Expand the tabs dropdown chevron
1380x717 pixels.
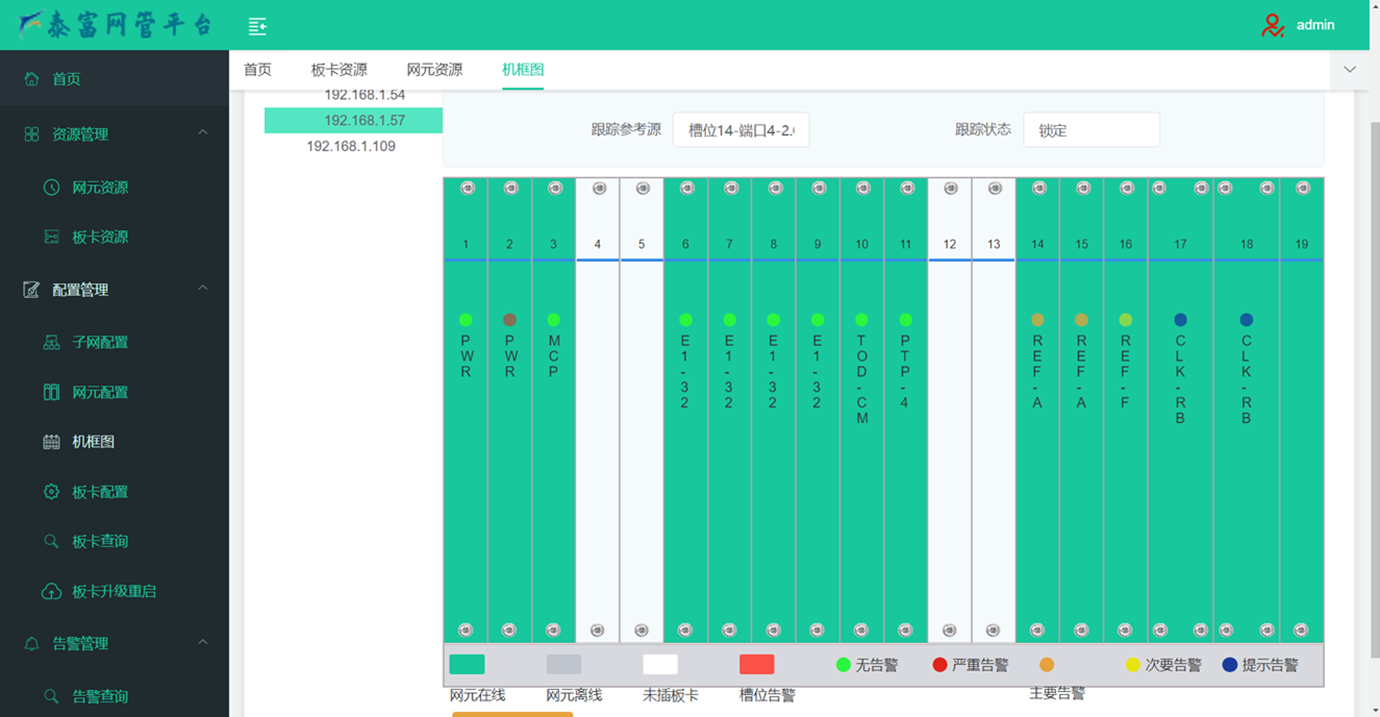(1350, 70)
